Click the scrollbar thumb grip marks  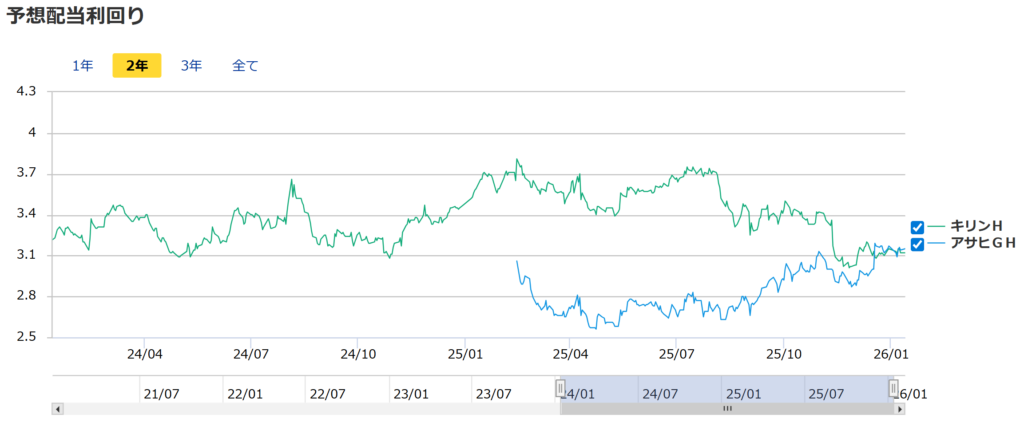pos(727,409)
